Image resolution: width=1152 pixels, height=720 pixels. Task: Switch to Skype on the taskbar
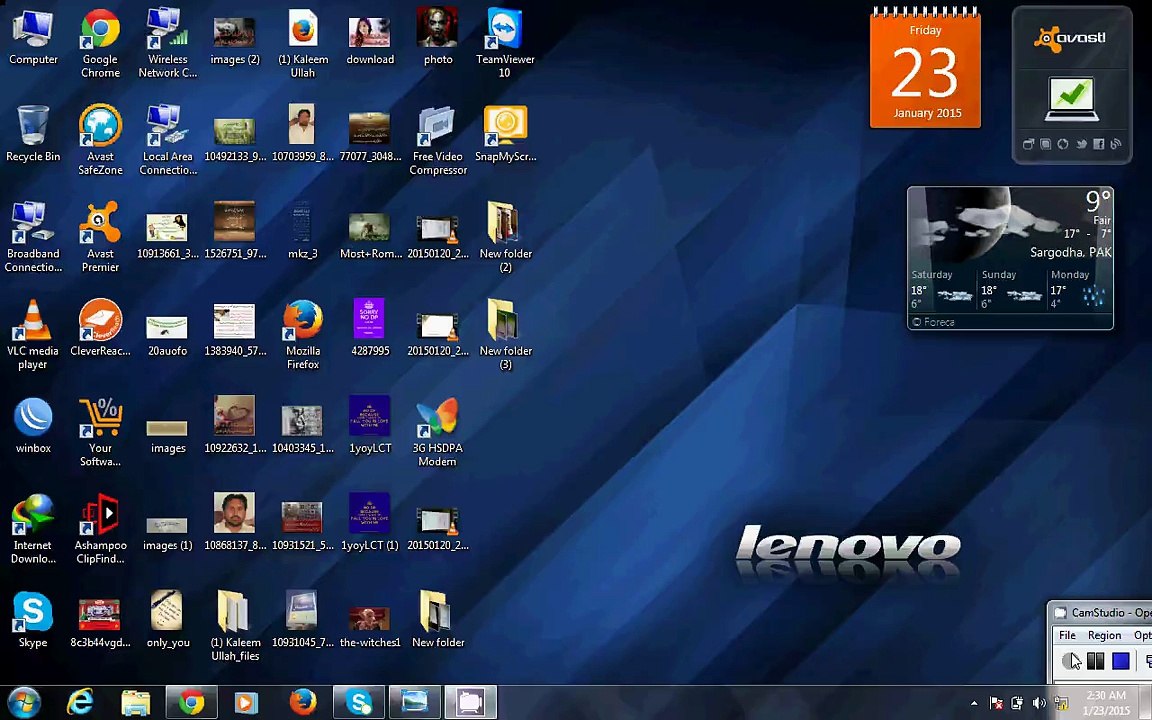(359, 702)
